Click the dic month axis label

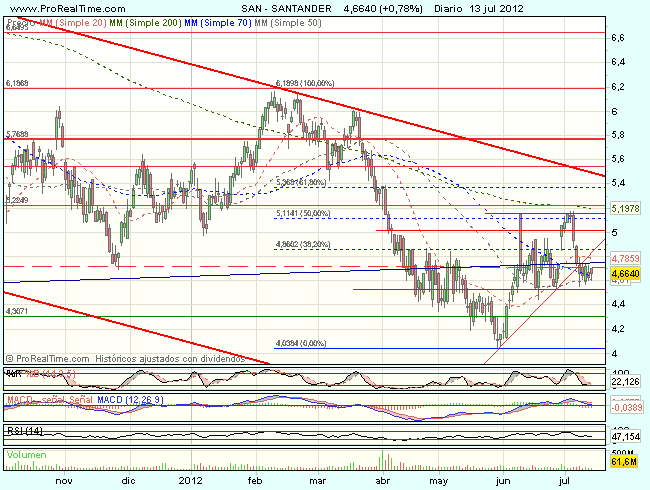[x=129, y=481]
